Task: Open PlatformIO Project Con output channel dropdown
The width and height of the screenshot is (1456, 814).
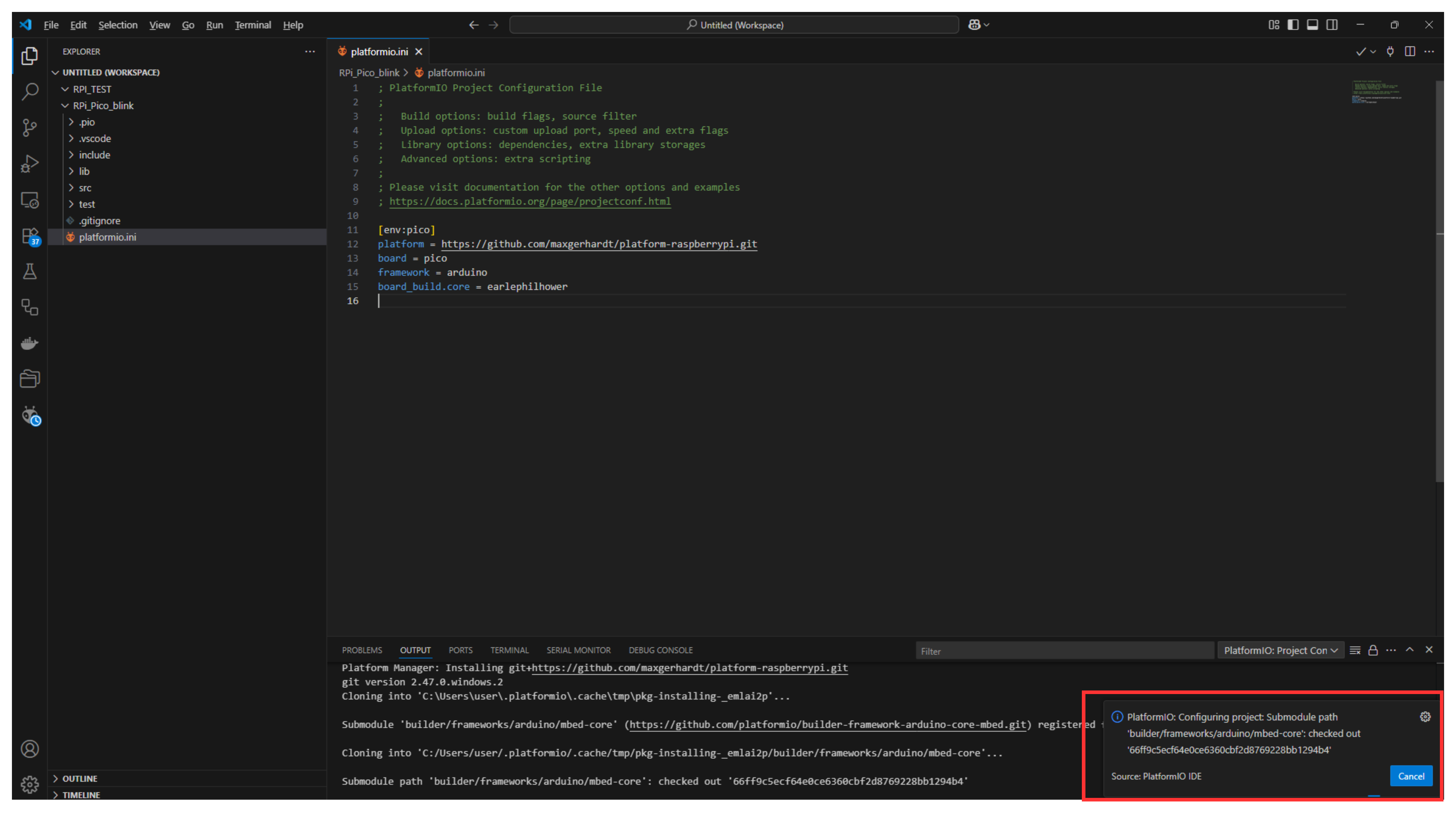Action: pos(1280,650)
